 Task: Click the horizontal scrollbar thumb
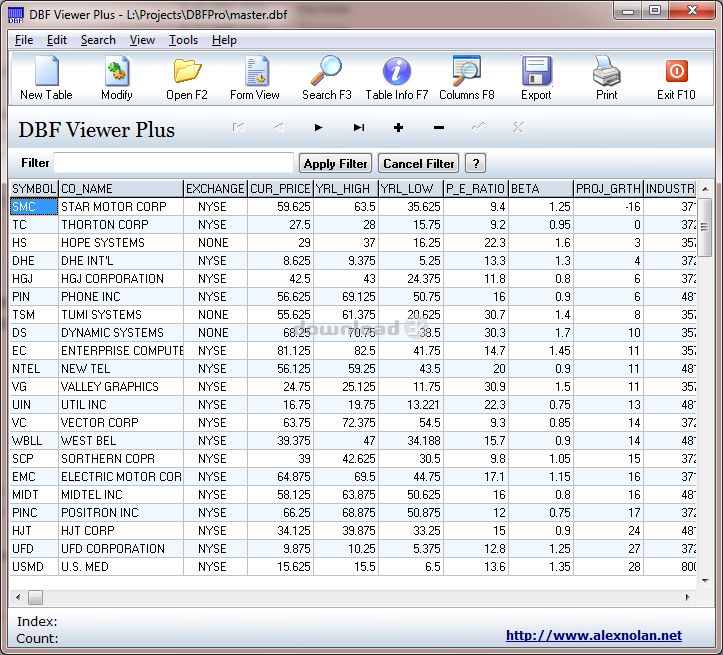click(x=36, y=597)
